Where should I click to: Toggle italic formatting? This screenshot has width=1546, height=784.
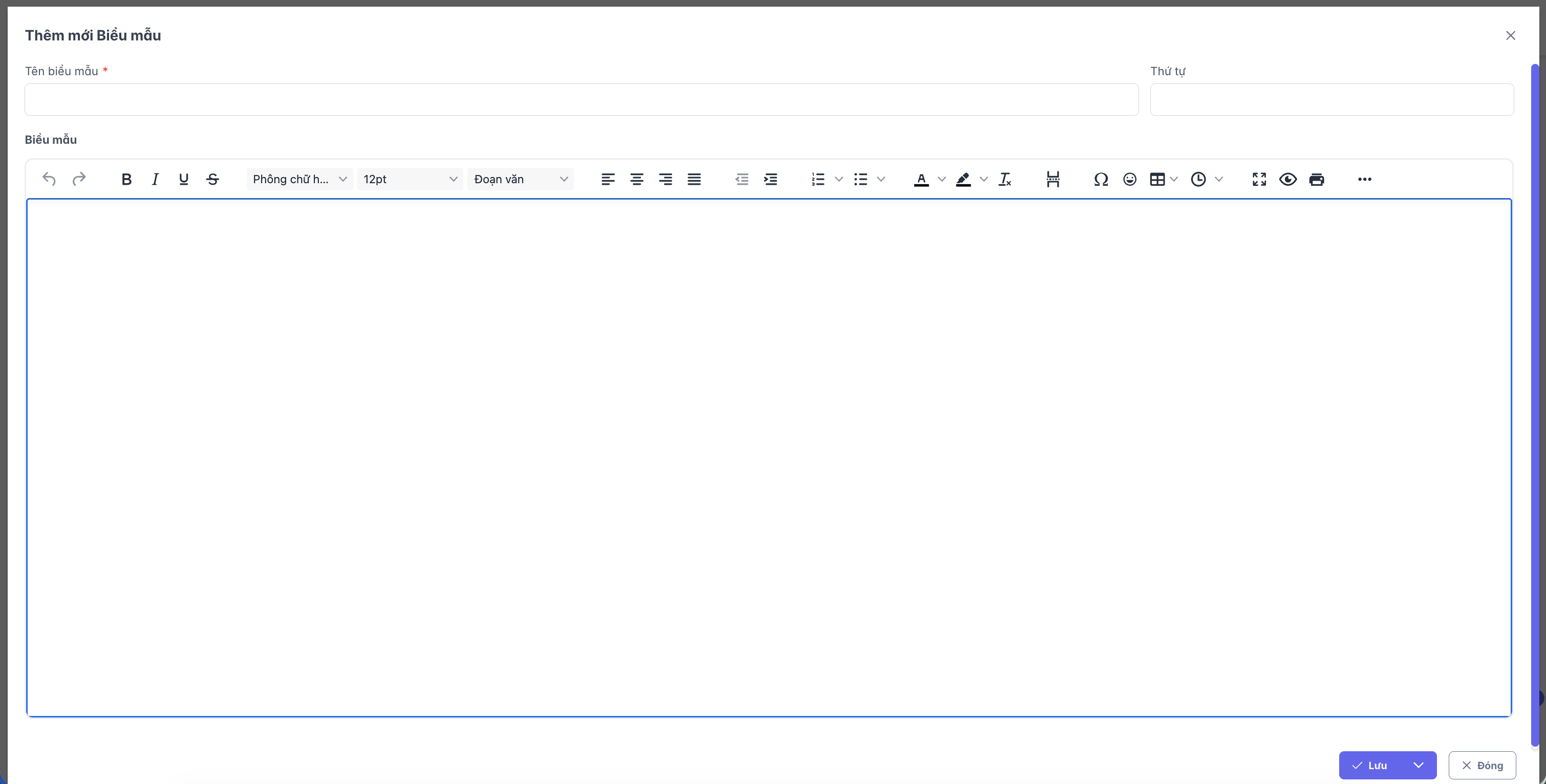[x=155, y=179]
